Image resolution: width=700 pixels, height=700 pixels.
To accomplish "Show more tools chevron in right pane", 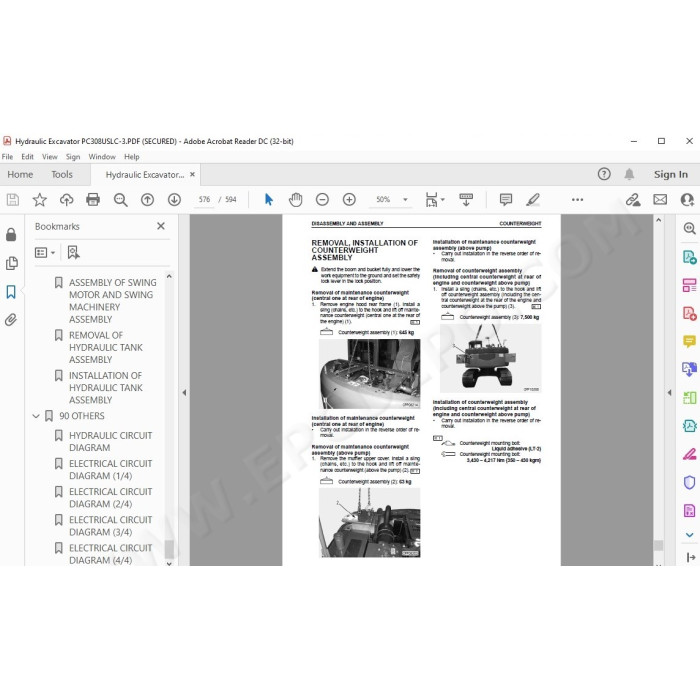I will pyautogui.click(x=689, y=535).
